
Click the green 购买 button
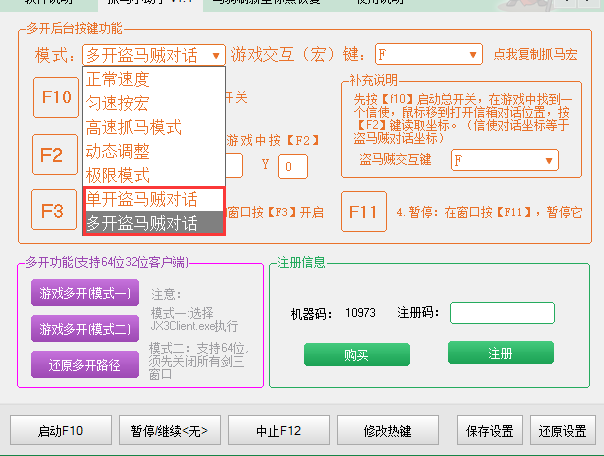tap(356, 355)
